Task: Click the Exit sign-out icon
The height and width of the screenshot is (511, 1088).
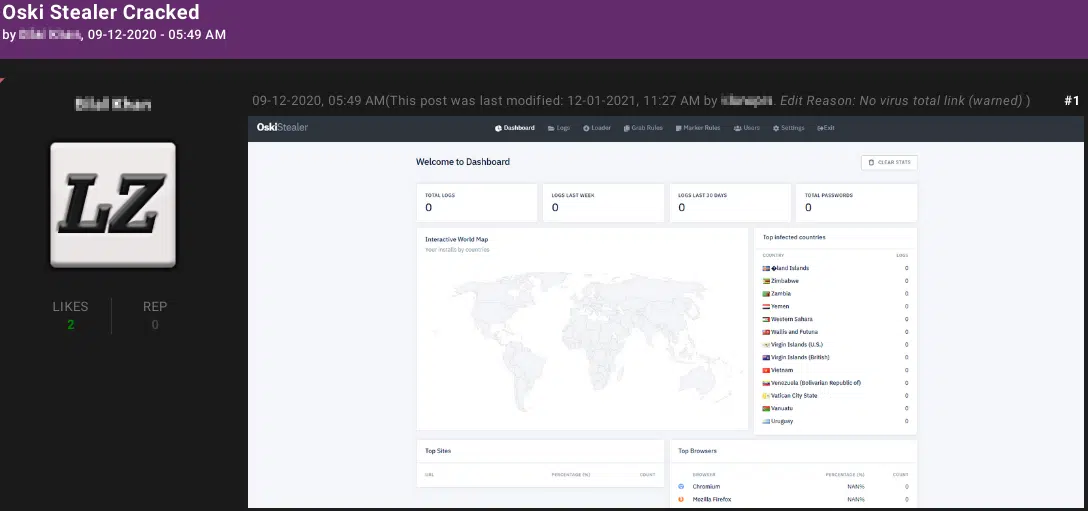Action: pos(821,128)
